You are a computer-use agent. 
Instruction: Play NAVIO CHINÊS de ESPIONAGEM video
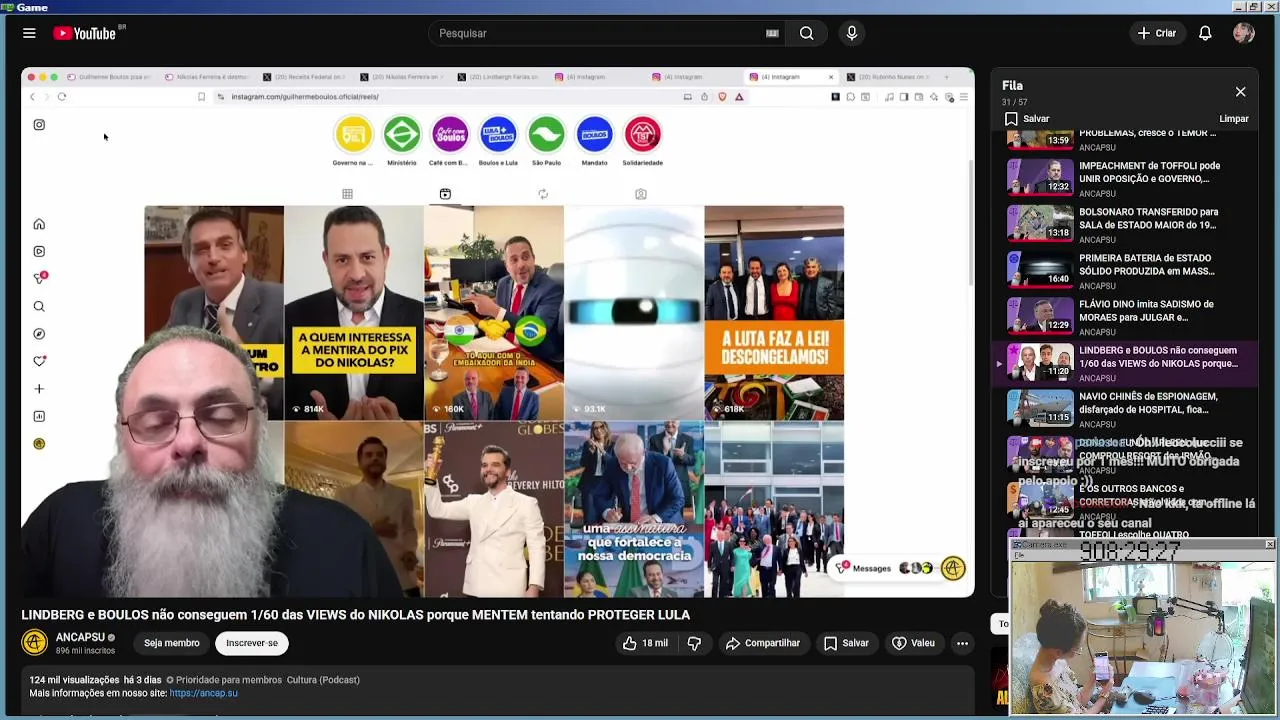(x=1125, y=408)
